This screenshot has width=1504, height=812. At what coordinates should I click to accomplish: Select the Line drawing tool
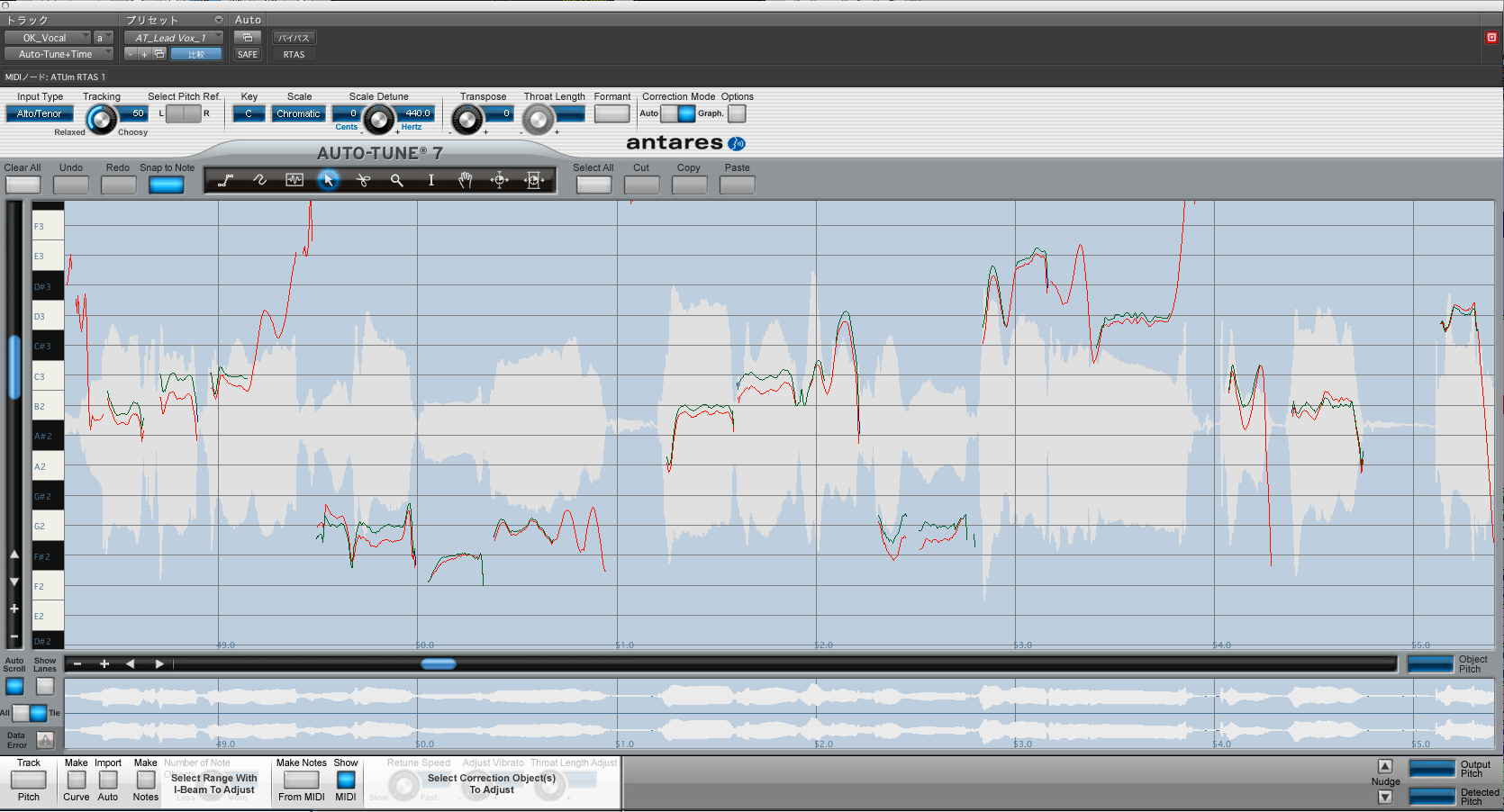click(226, 180)
